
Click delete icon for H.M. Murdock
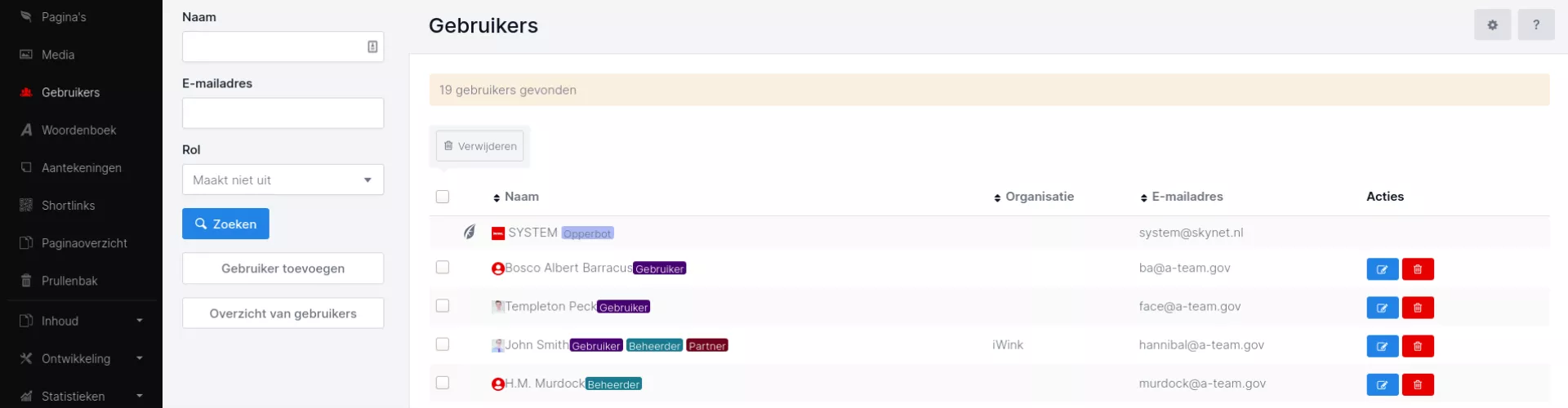pos(1418,384)
